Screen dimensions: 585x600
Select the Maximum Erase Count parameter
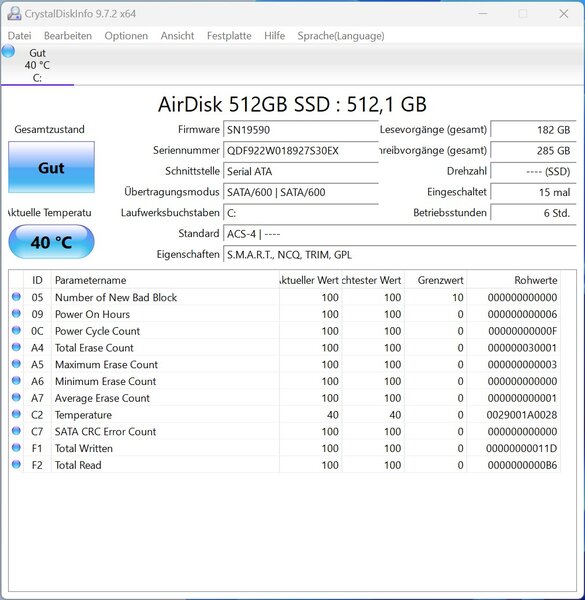(x=106, y=364)
